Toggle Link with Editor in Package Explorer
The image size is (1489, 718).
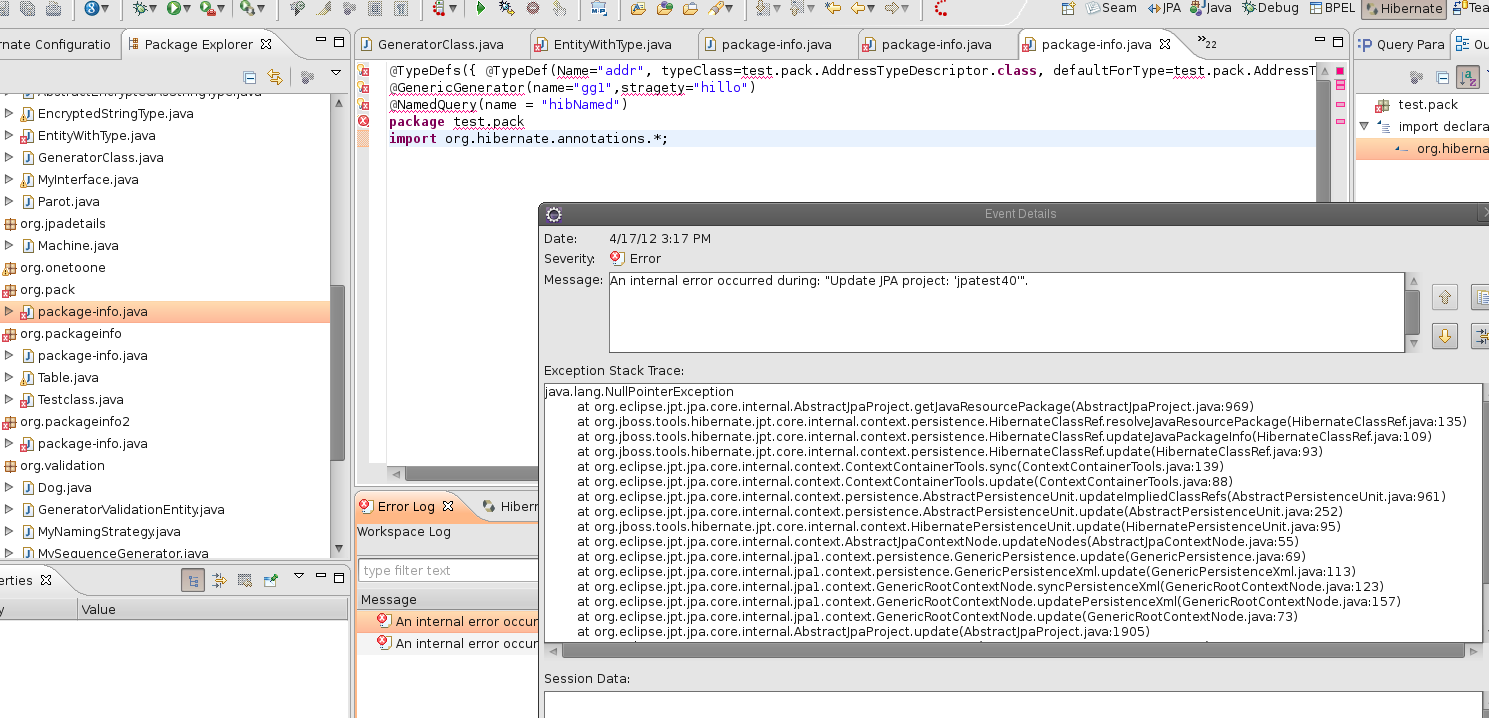[275, 77]
